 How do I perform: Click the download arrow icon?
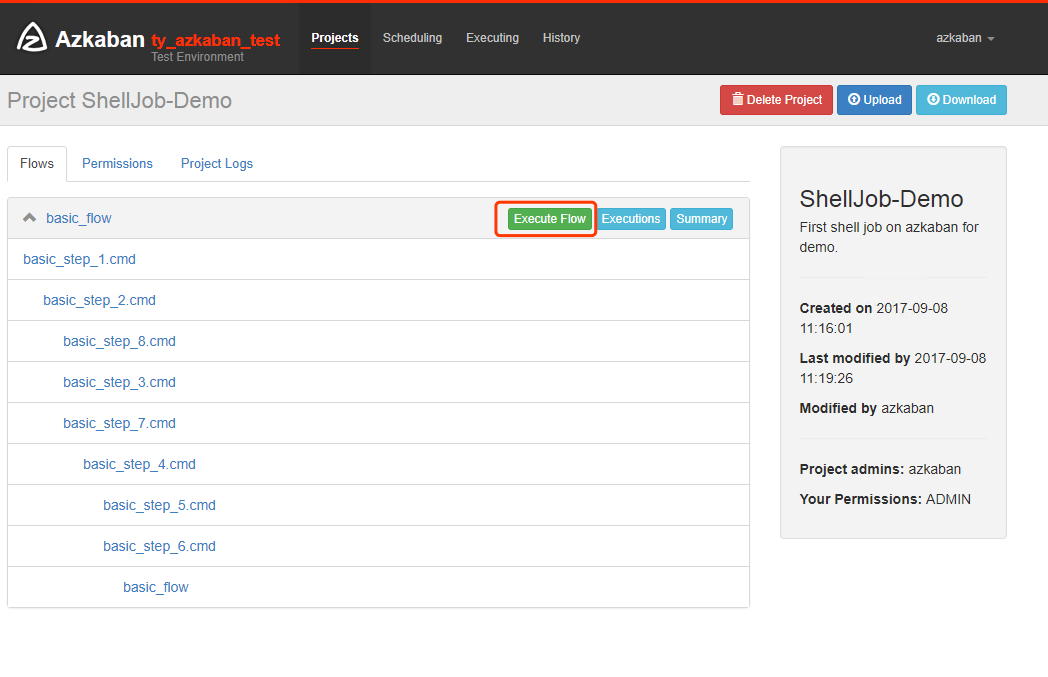coord(933,99)
